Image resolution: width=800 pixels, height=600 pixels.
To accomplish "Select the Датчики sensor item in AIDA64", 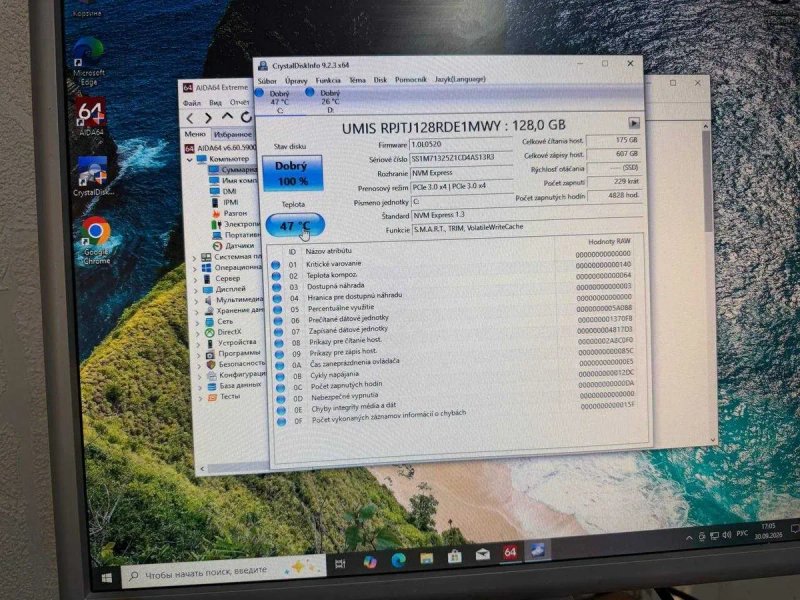I will click(234, 246).
